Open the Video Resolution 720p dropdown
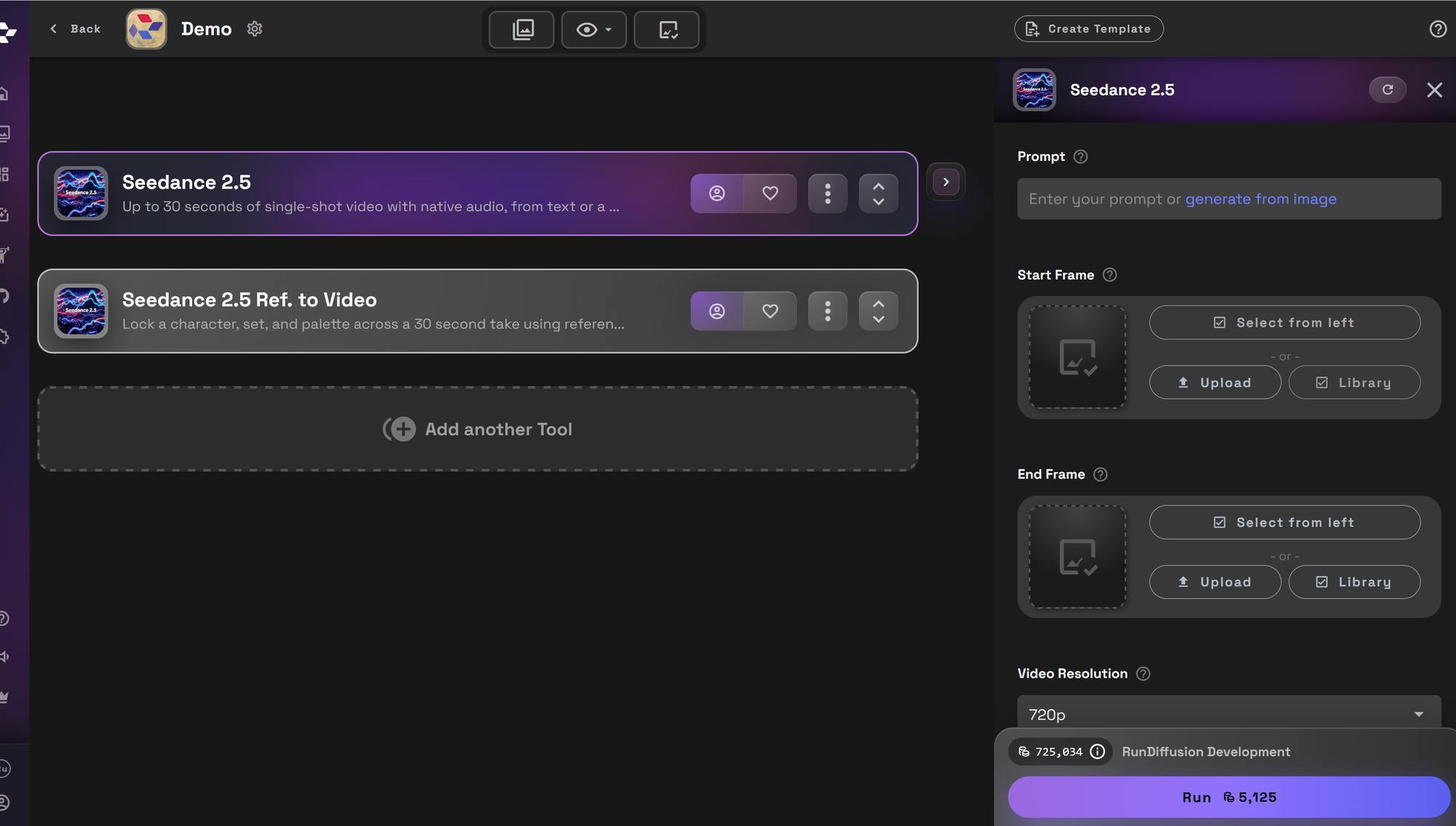The image size is (1456, 826). (1229, 714)
